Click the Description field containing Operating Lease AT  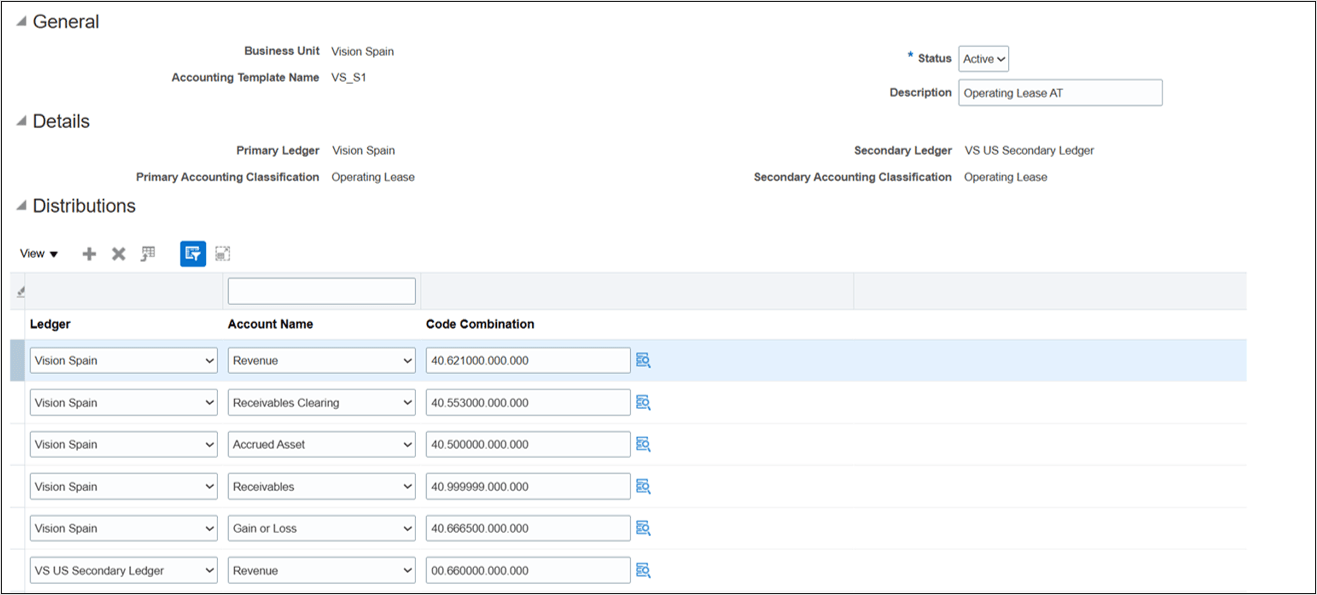point(1059,92)
